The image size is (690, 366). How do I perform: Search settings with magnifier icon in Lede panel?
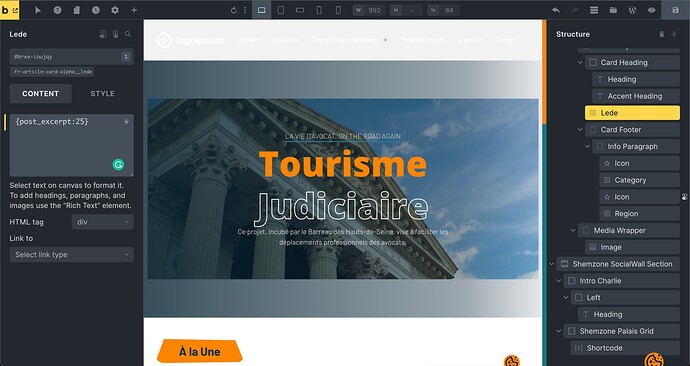tap(128, 34)
